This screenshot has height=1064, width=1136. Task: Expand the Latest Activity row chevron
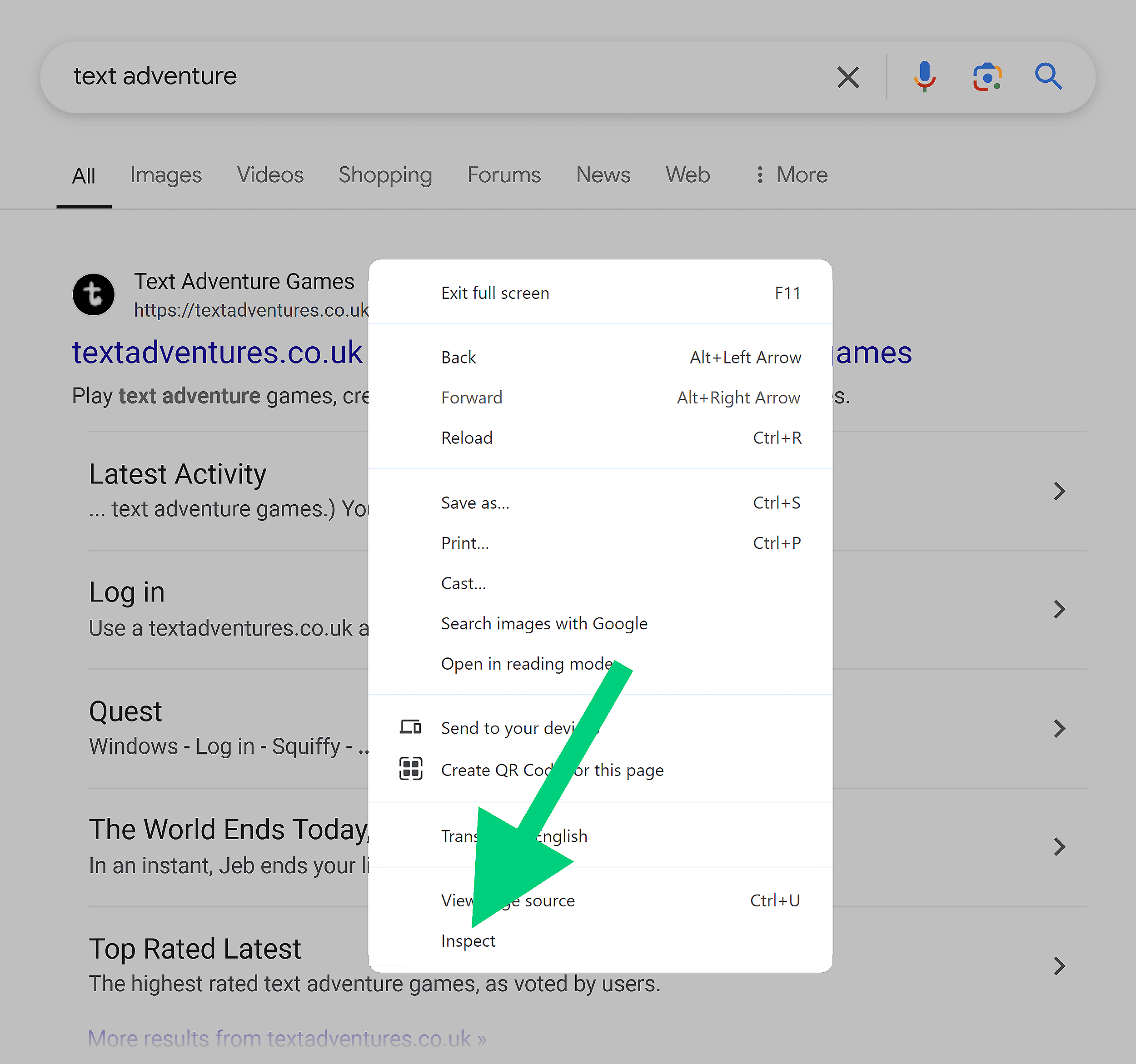[x=1059, y=492]
